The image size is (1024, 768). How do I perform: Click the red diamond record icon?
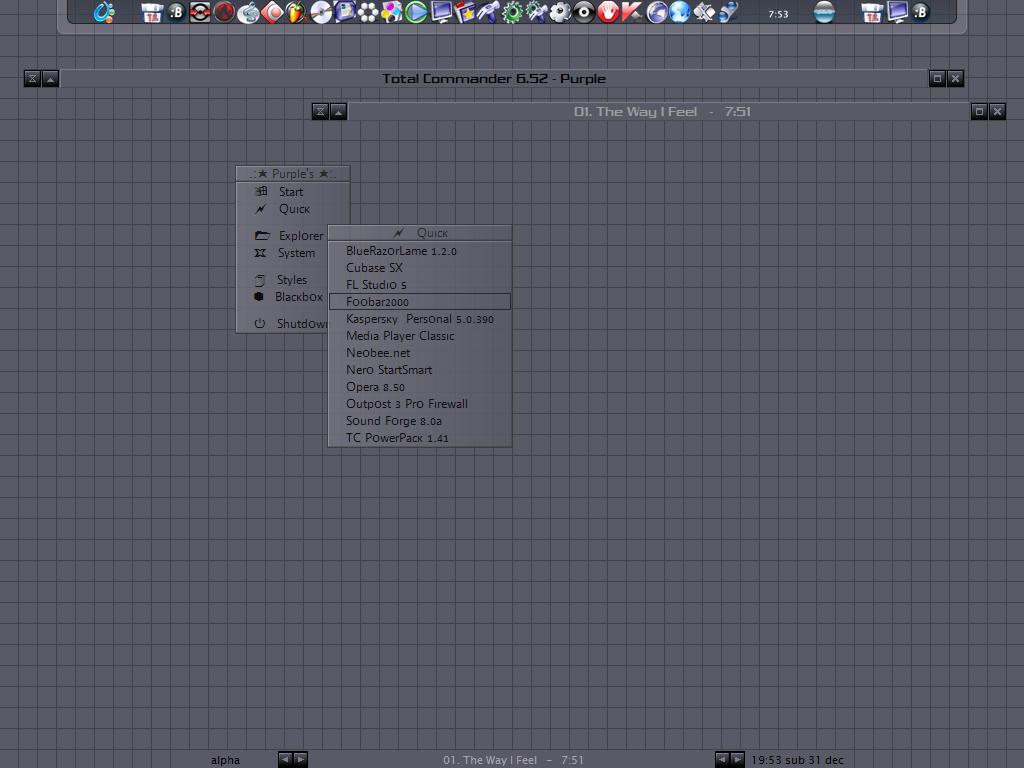[x=272, y=12]
